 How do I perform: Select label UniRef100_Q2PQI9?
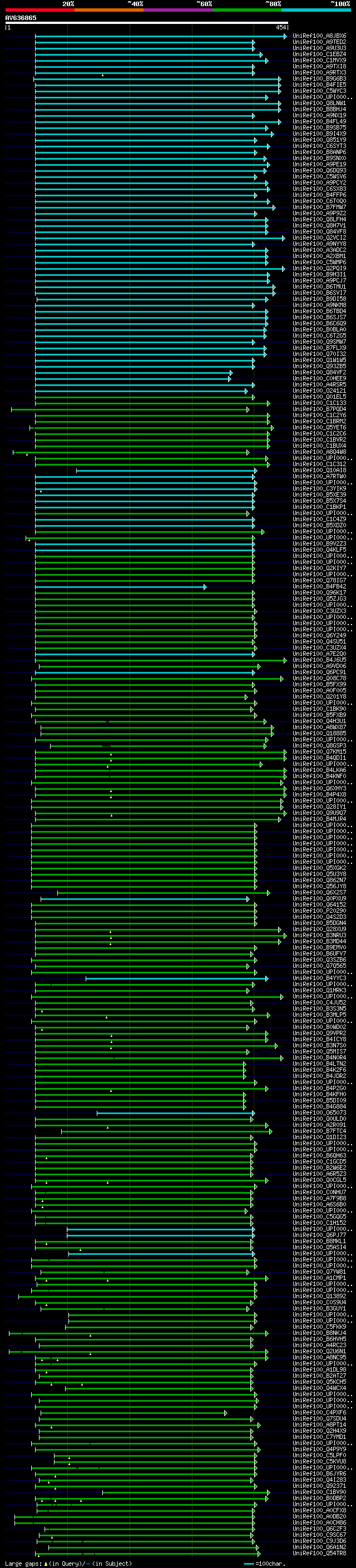(x=319, y=269)
